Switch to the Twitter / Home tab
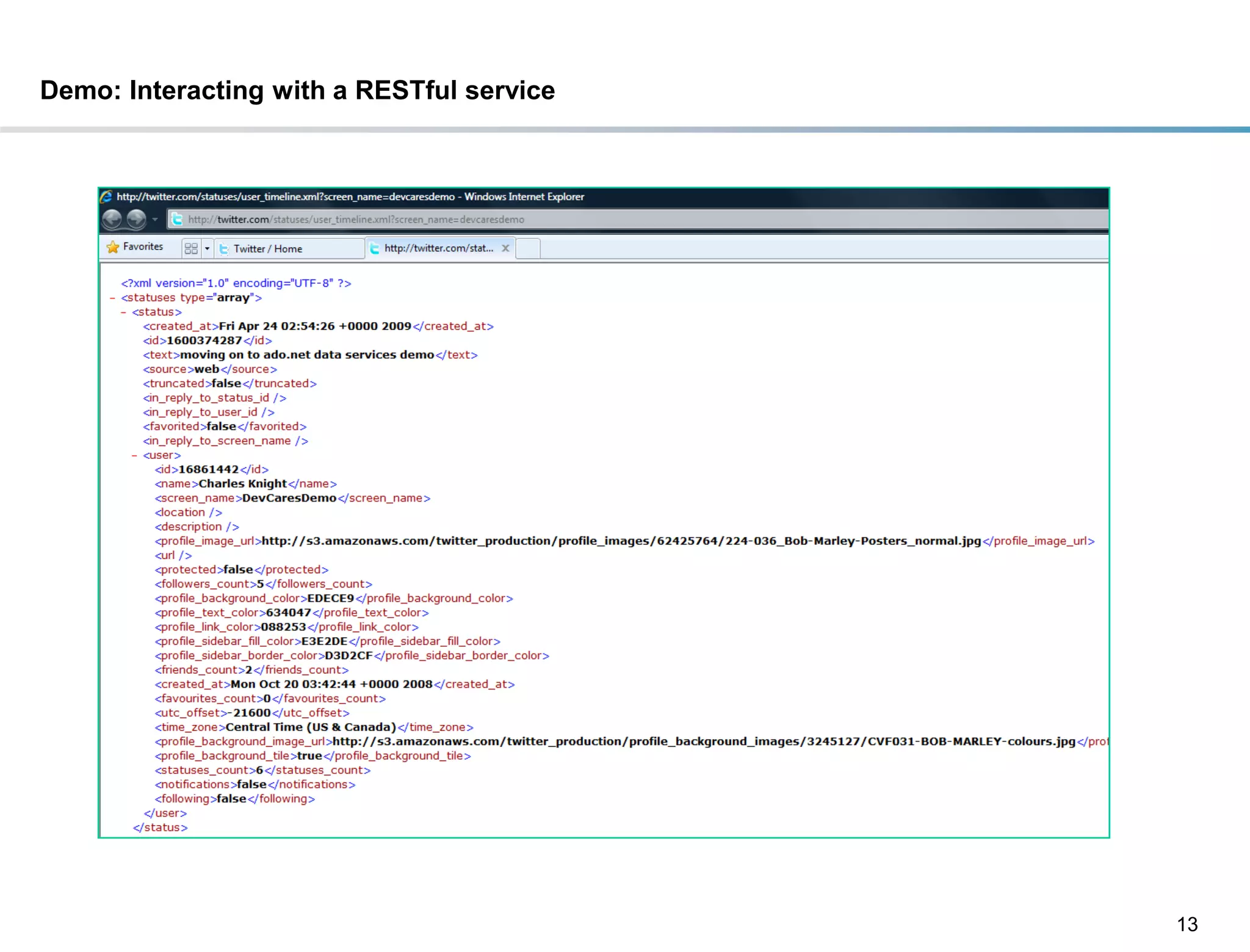Viewport: 1250px width, 952px height. point(289,249)
